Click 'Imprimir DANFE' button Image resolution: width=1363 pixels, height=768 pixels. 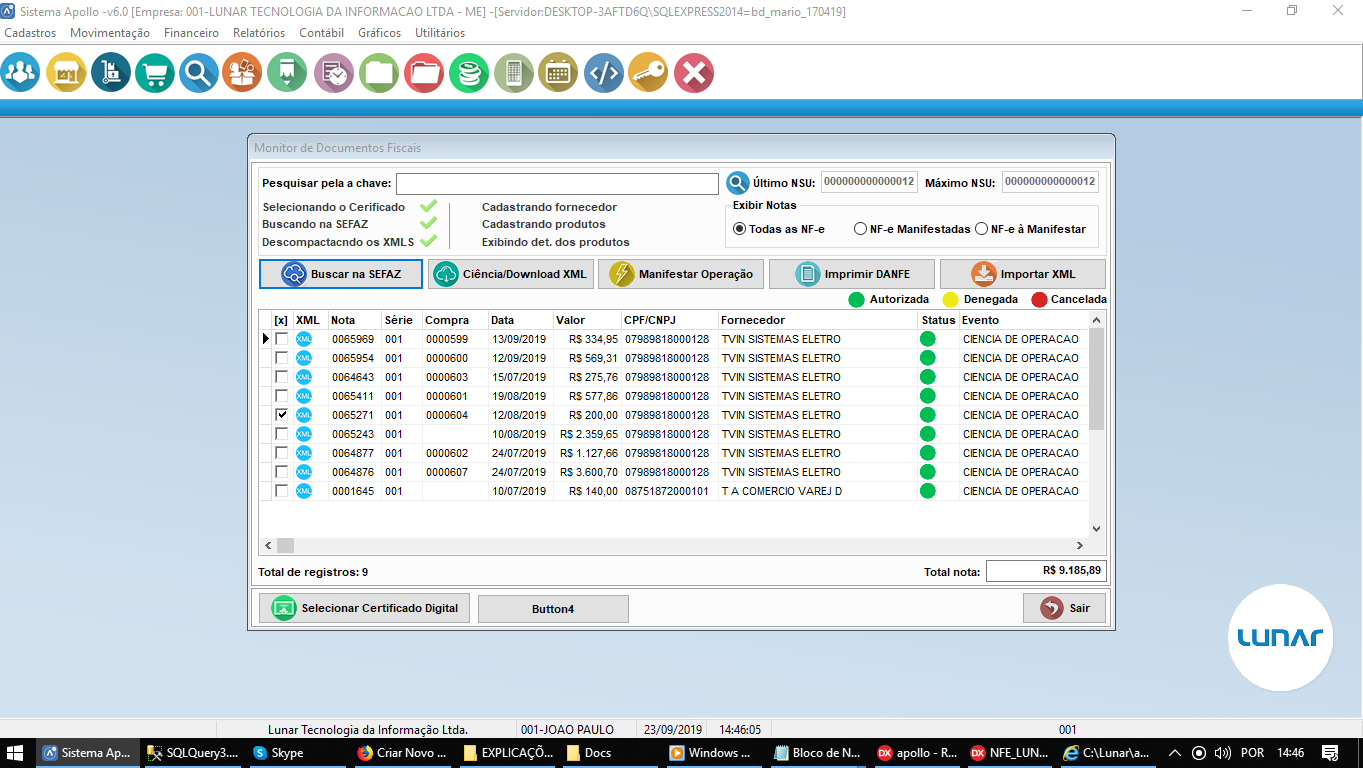(x=852, y=274)
